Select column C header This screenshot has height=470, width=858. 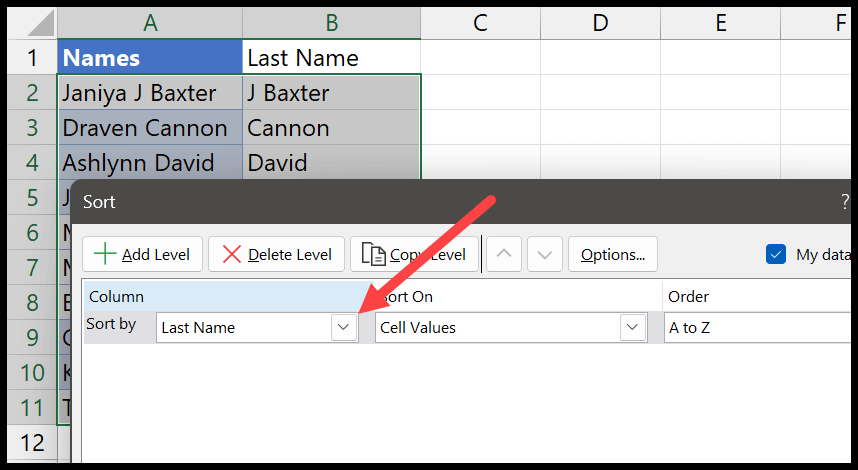(x=480, y=23)
